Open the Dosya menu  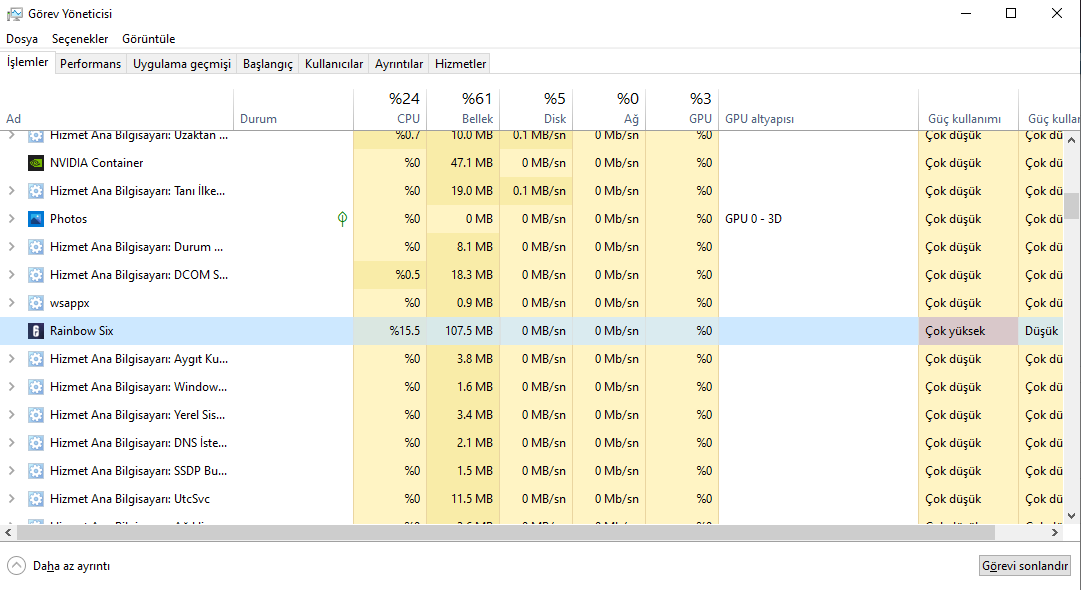pos(22,39)
